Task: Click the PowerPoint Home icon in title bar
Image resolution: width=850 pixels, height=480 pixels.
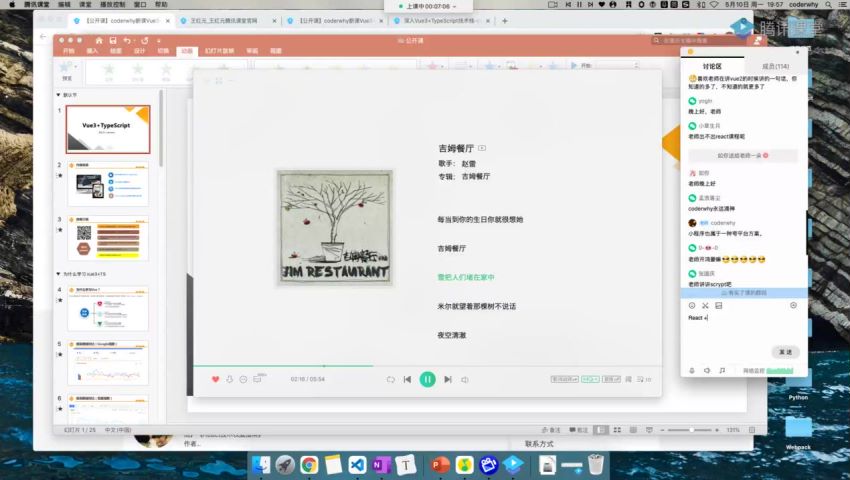Action: pyautogui.click(x=99, y=41)
